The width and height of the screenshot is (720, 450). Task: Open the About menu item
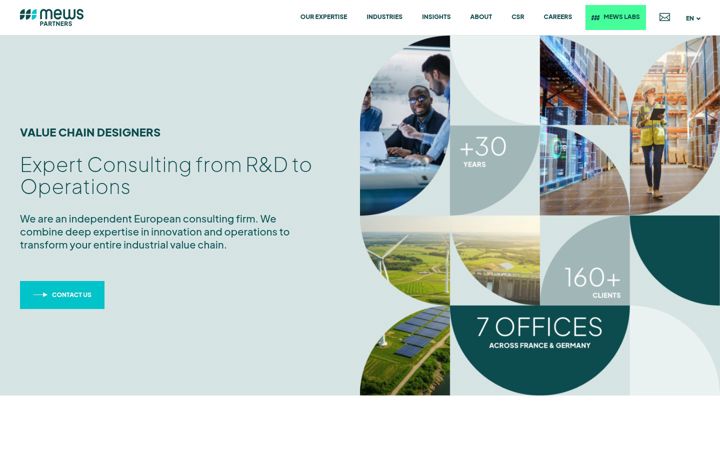click(481, 17)
